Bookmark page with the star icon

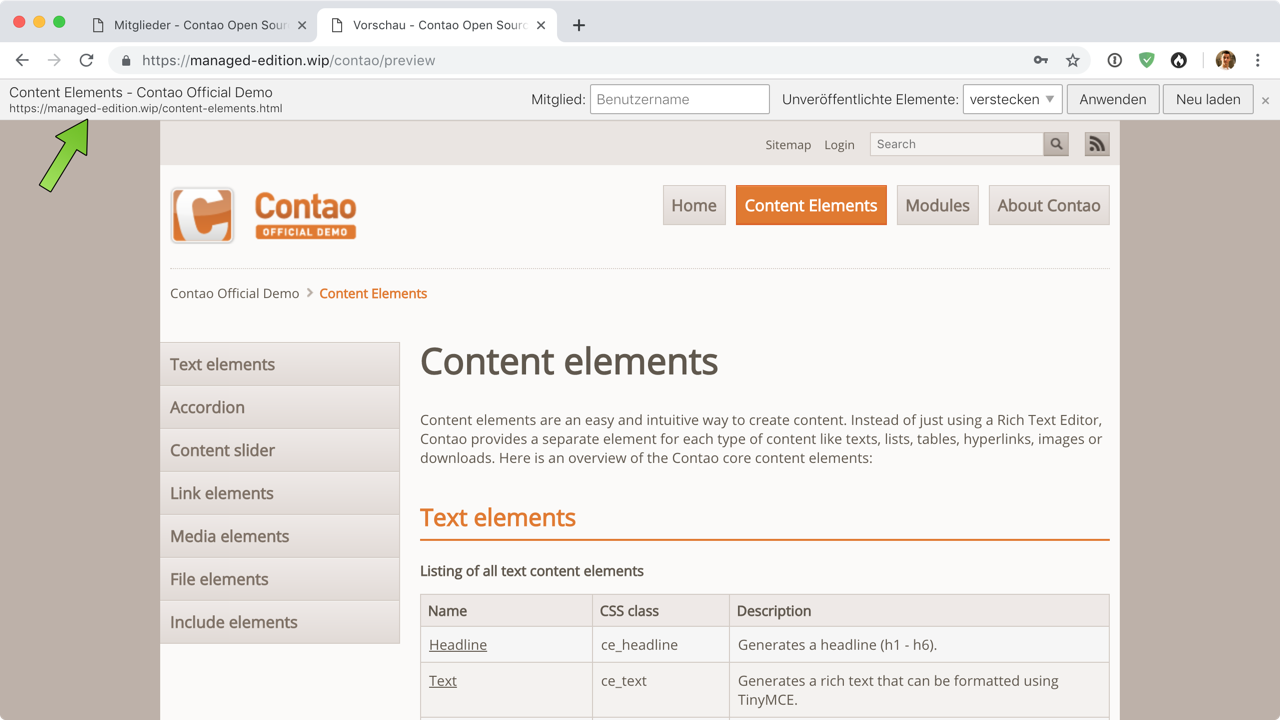1073,60
